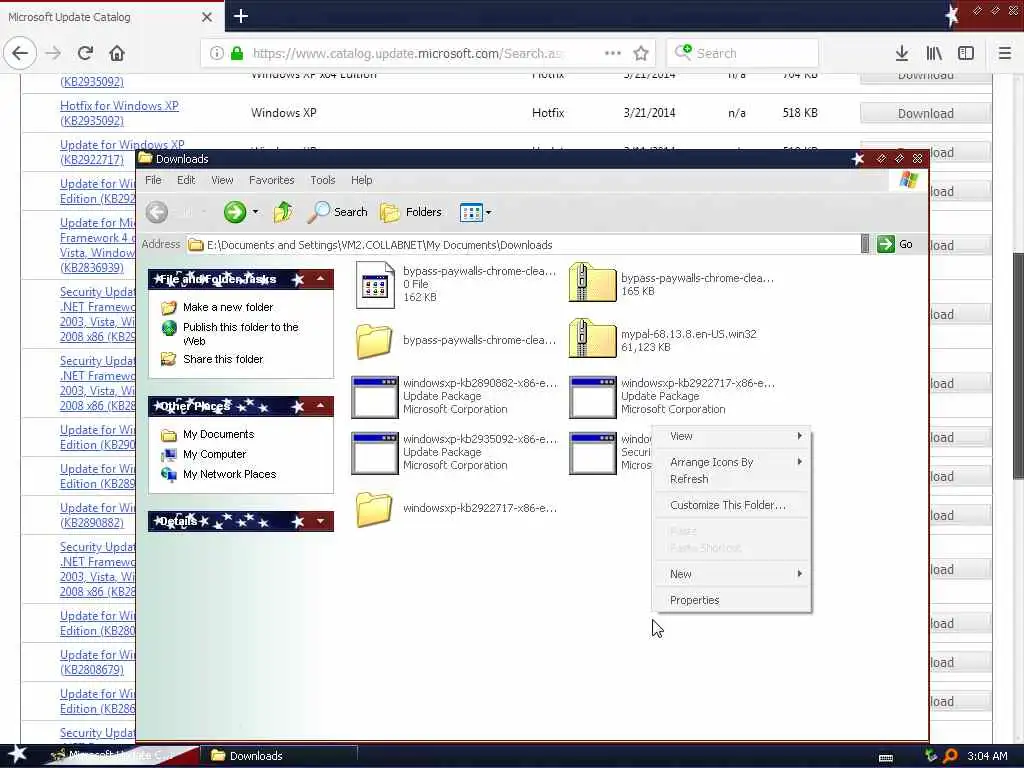This screenshot has width=1024, height=768.
Task: Open Search in the Downloads window
Action: point(338,212)
